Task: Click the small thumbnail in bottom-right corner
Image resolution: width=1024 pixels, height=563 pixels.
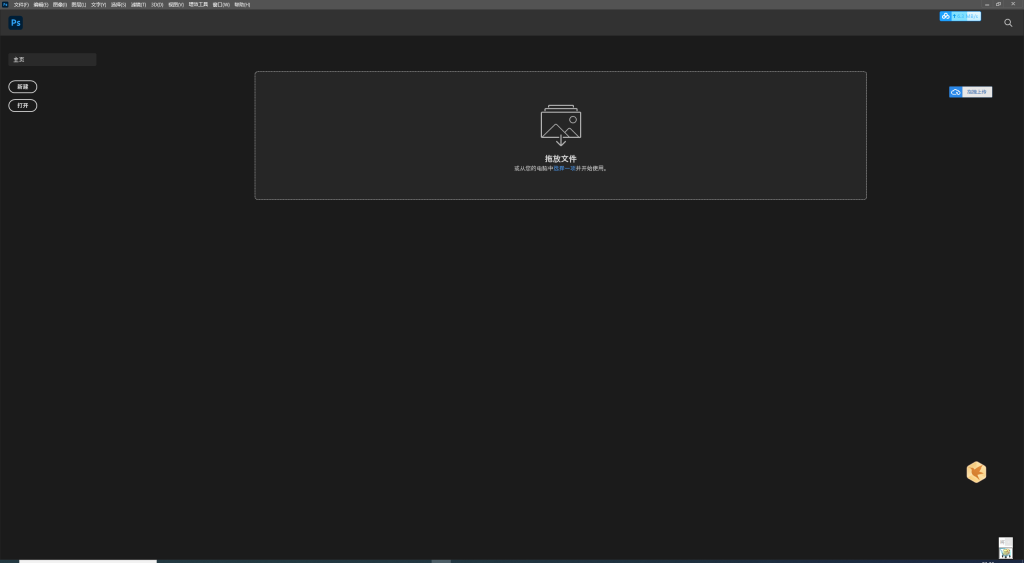Action: point(1005,548)
